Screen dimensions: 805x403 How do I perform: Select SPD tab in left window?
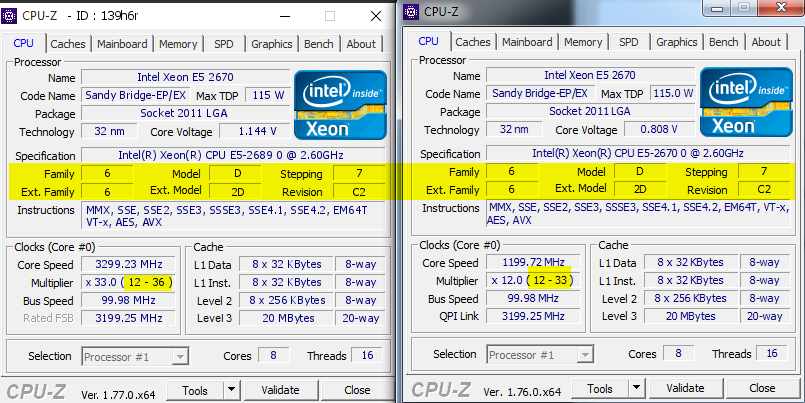tap(224, 44)
